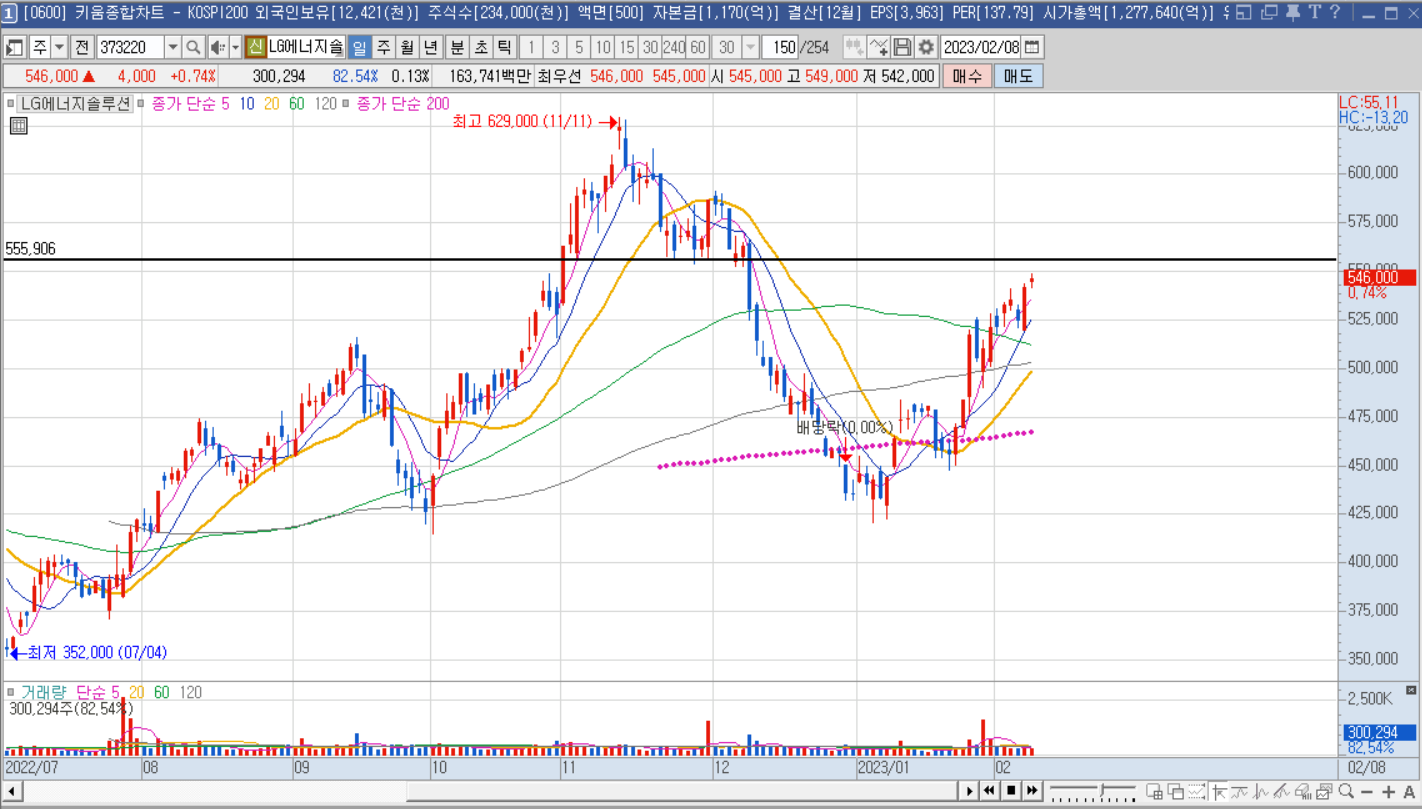
Task: Click the pin window icon in the title bar
Action: point(1292,13)
